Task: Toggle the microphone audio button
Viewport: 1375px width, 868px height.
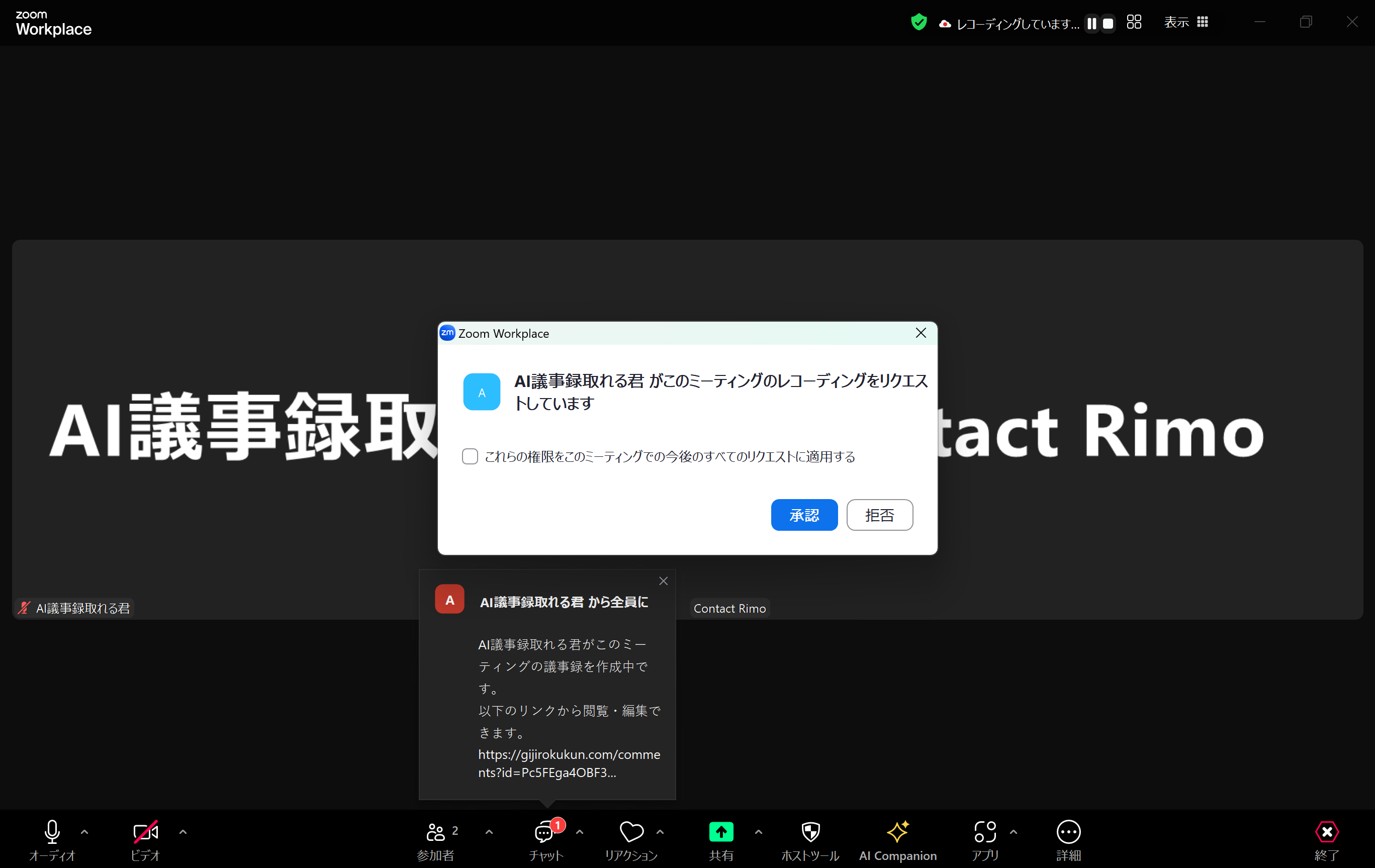Action: tap(52, 832)
